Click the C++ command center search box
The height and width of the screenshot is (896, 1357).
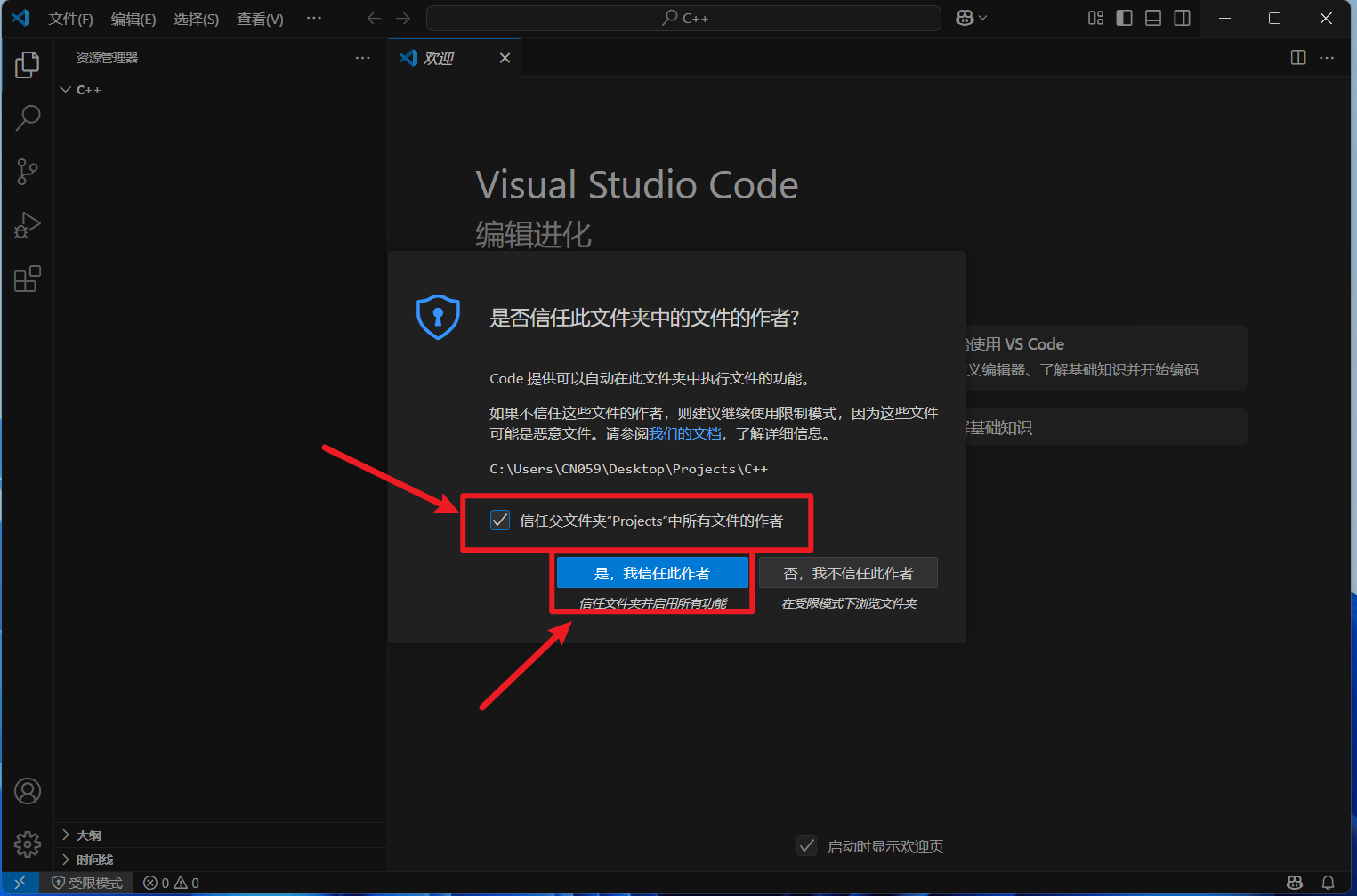point(683,18)
